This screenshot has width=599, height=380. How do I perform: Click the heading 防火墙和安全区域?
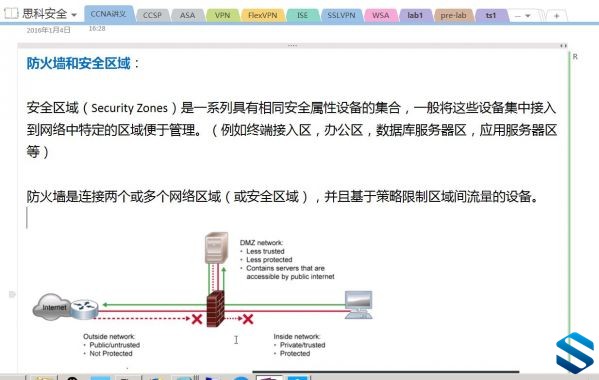click(x=79, y=63)
